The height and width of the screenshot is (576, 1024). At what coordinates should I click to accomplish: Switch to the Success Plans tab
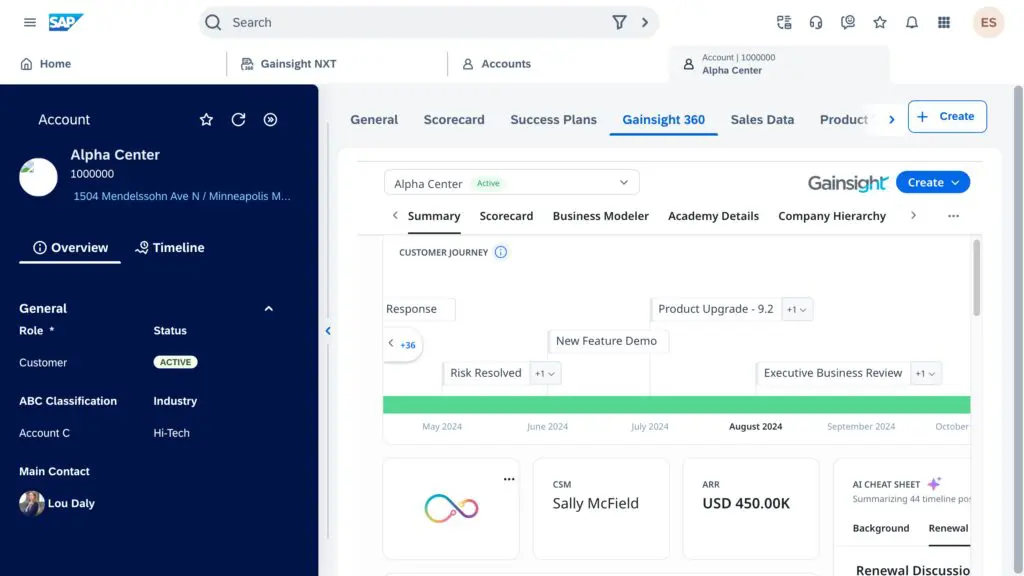553,119
